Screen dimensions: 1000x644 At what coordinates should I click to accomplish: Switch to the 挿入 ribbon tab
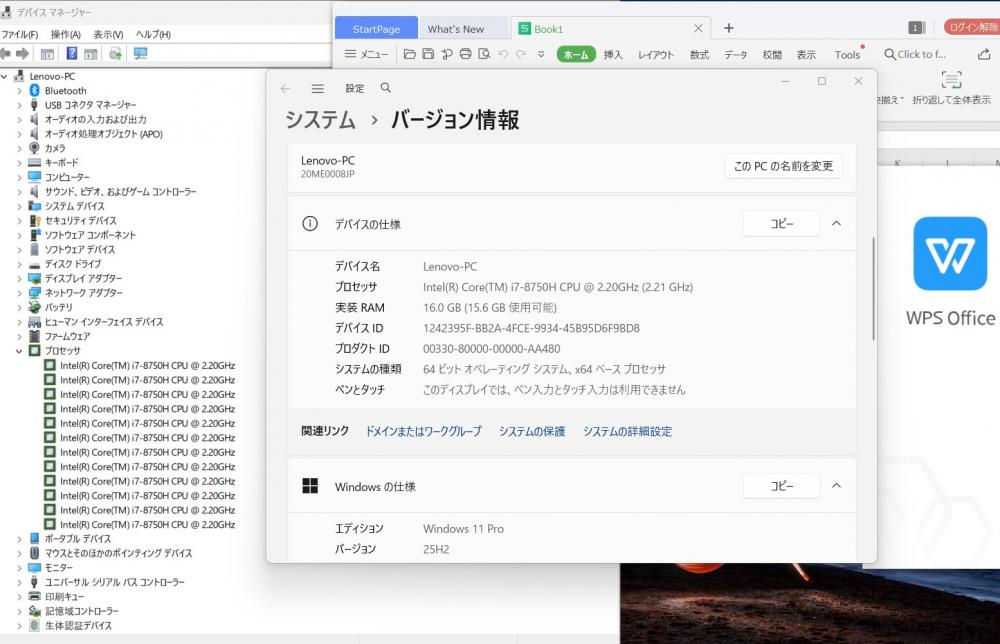(613, 55)
